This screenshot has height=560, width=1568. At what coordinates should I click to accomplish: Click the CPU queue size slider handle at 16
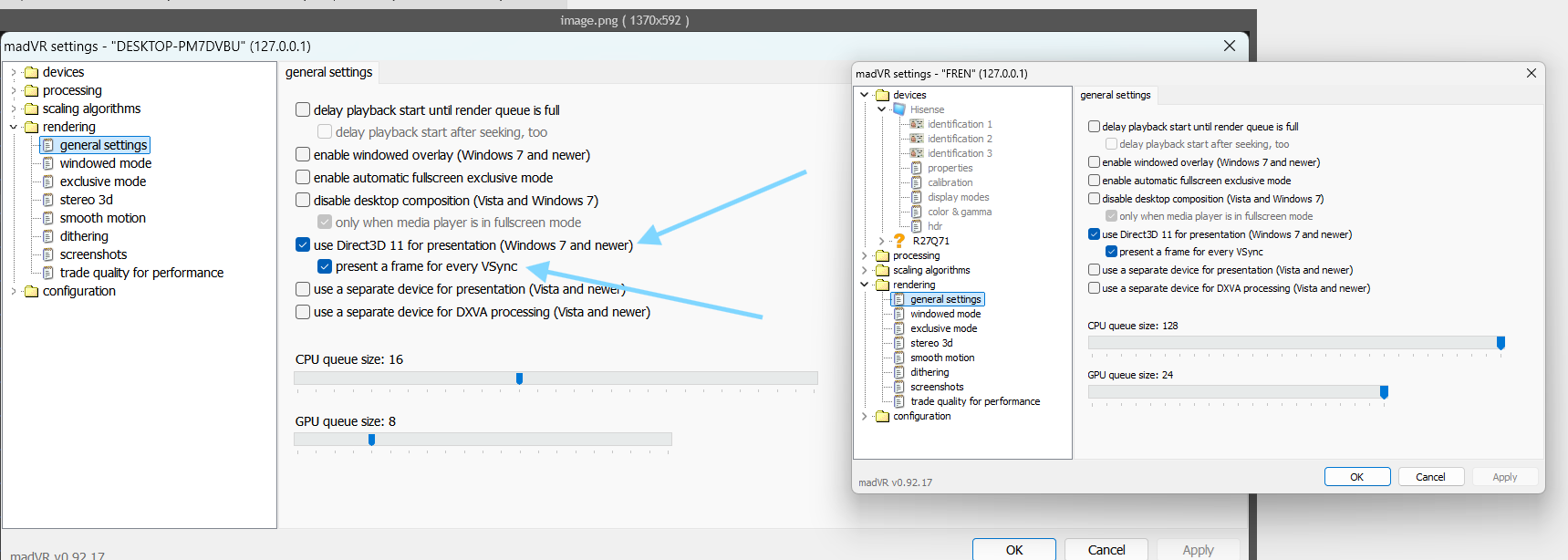519,379
